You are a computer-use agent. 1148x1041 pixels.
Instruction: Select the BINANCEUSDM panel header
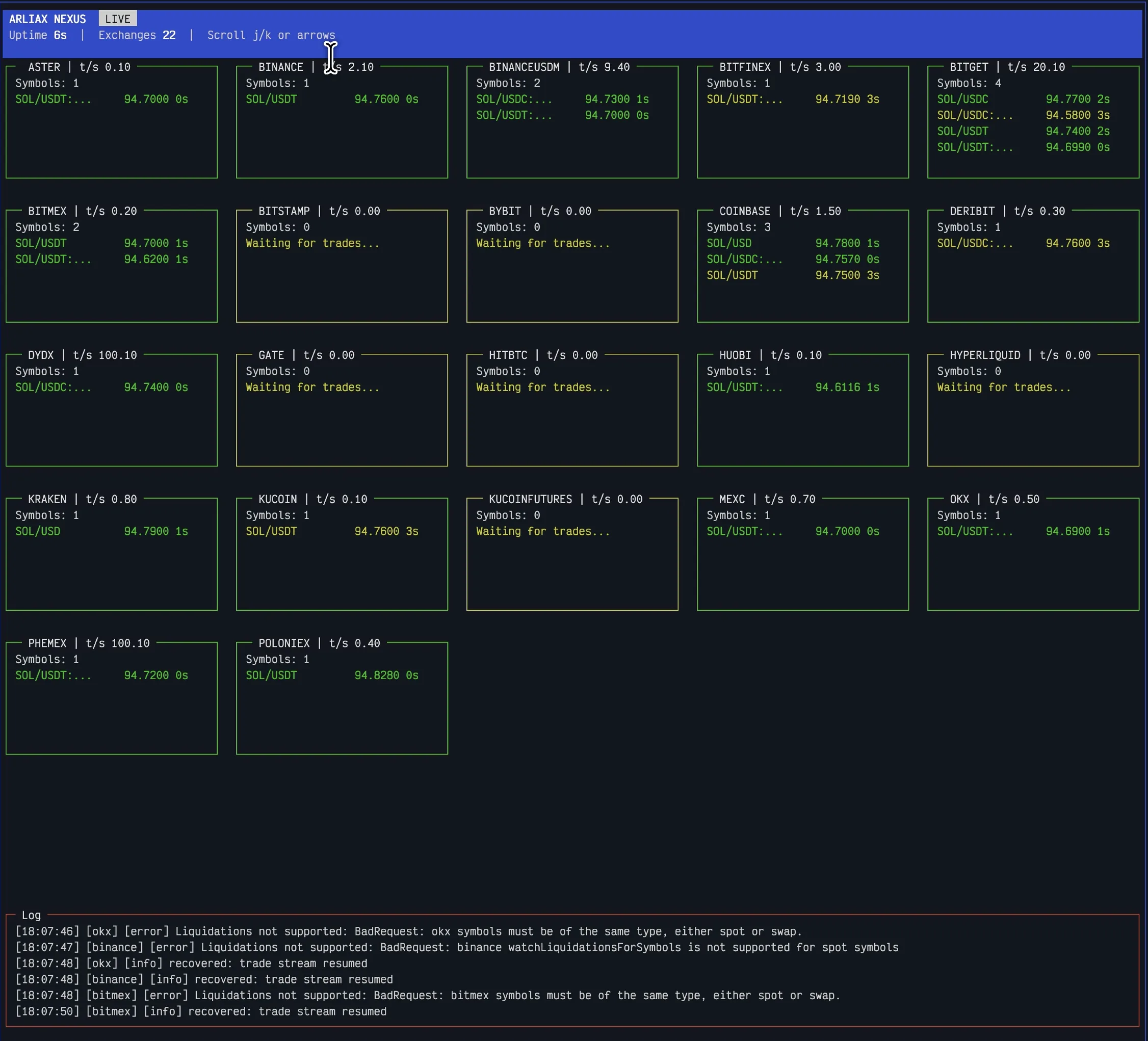[559, 67]
